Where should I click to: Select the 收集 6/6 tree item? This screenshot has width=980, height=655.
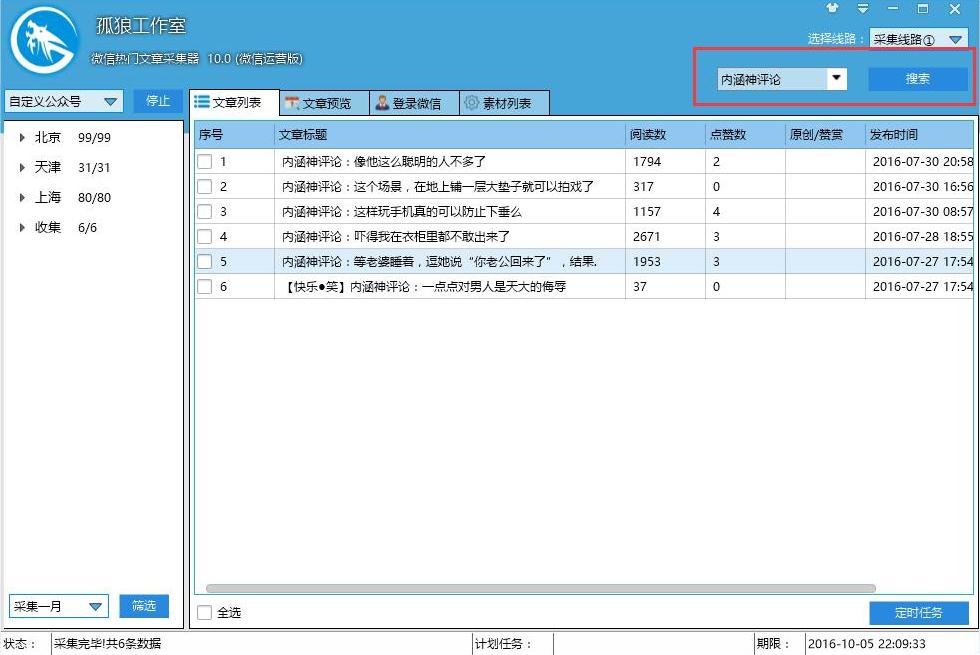click(x=66, y=228)
